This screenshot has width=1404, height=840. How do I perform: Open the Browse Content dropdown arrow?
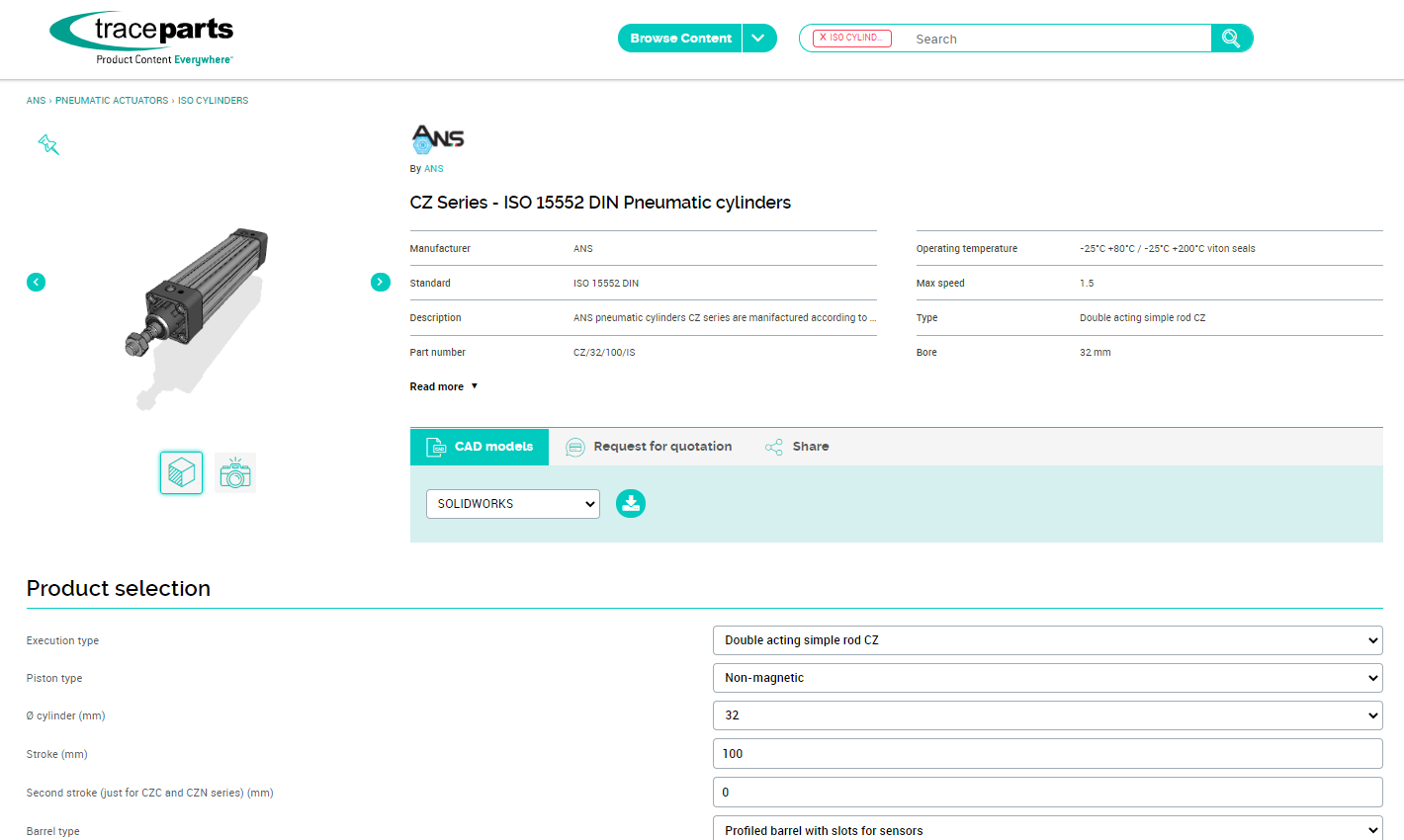point(758,39)
